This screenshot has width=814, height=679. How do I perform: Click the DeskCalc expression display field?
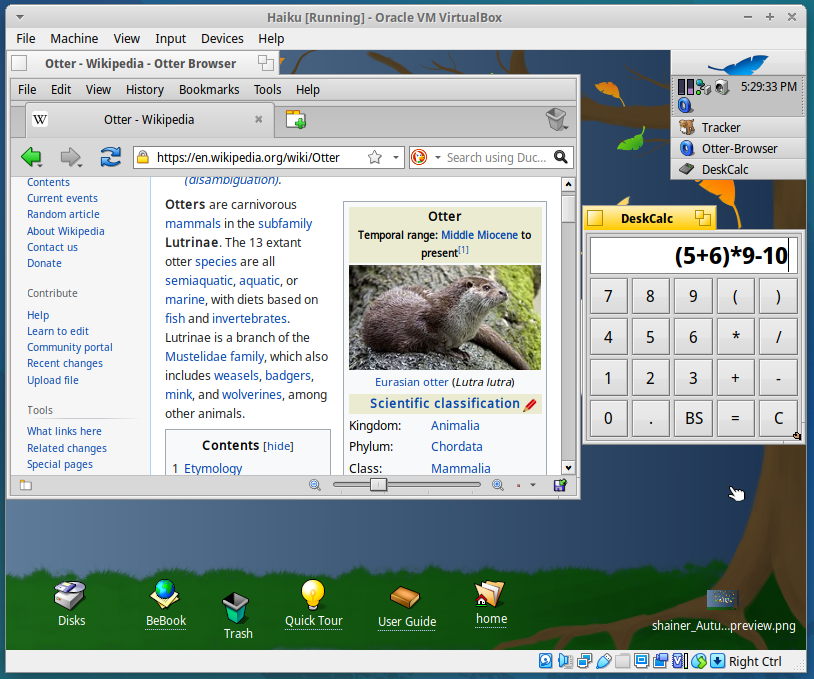coord(694,255)
